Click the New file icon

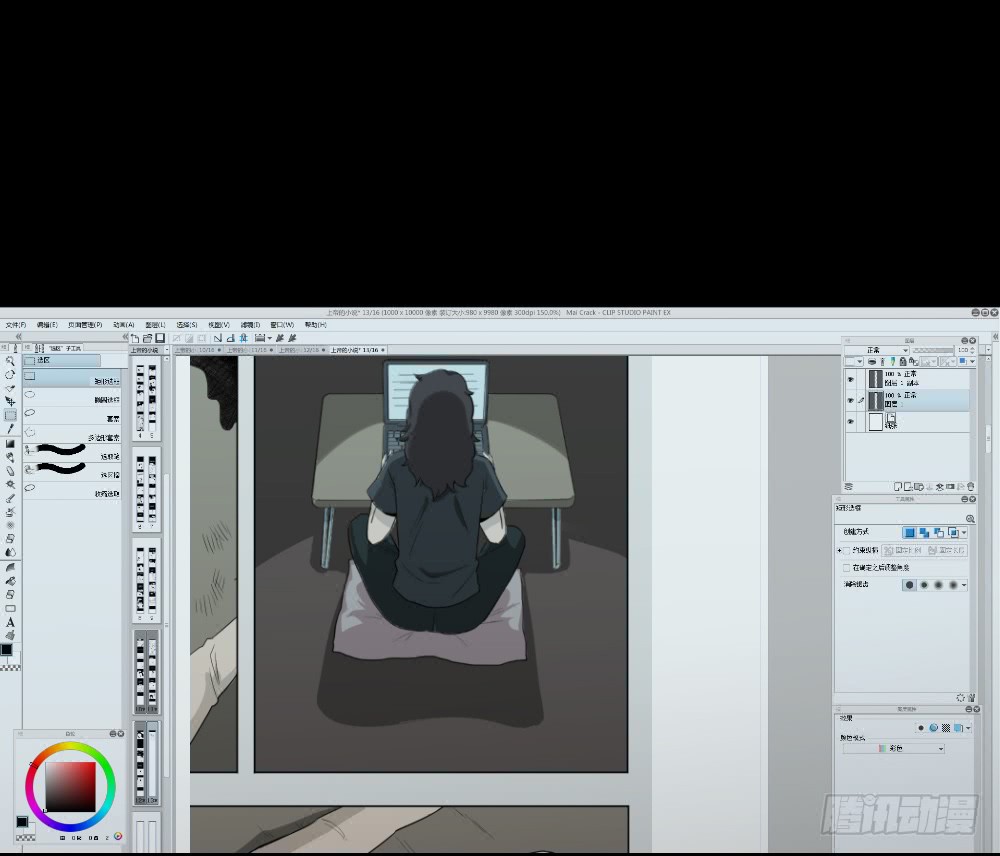tap(136, 339)
